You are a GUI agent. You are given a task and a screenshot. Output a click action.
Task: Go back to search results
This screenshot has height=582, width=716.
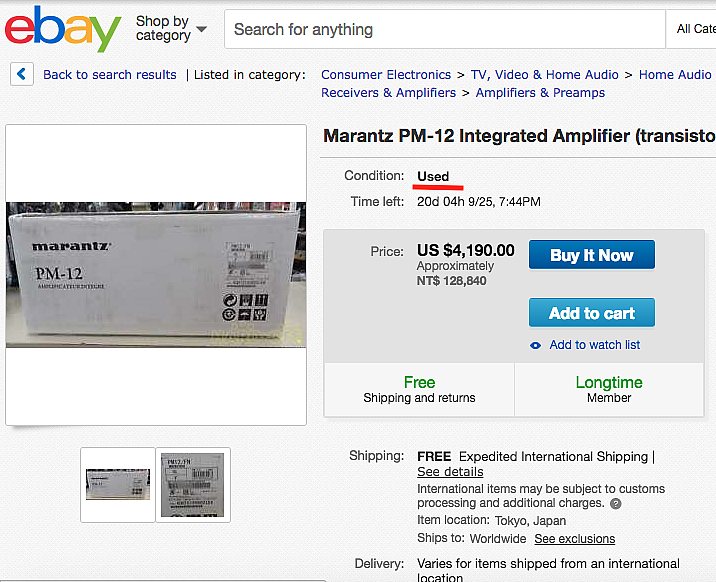pyautogui.click(x=110, y=74)
